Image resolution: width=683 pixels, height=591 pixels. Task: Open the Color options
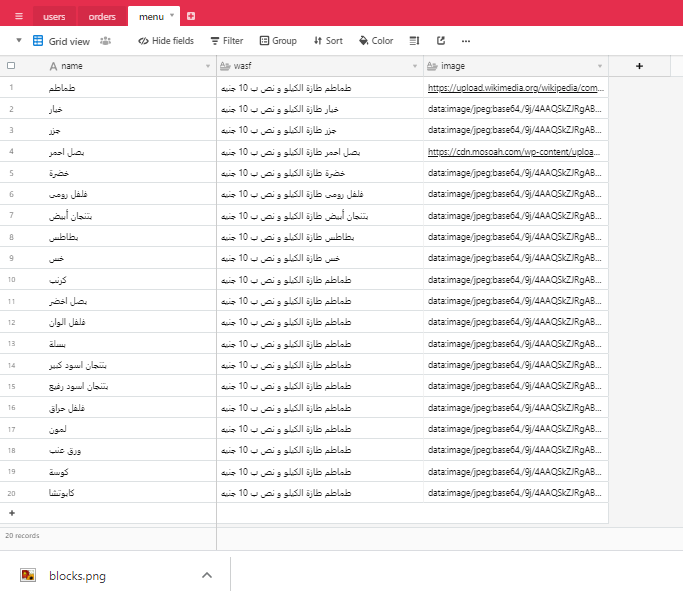[x=376, y=41]
